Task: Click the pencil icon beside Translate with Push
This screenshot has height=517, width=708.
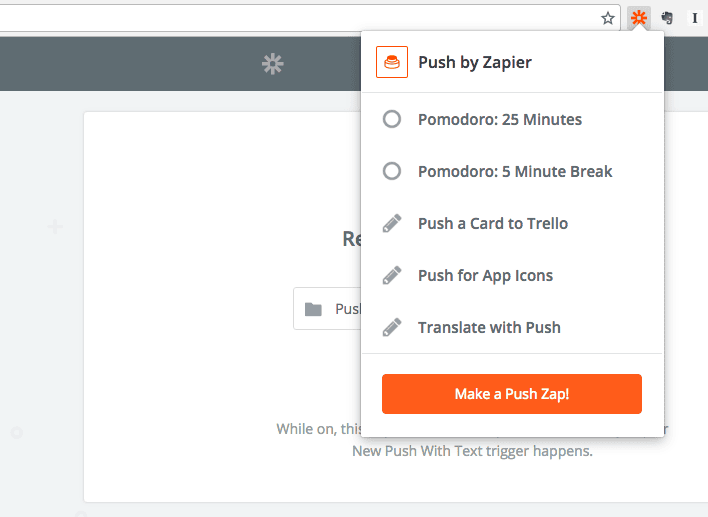Action: pyautogui.click(x=392, y=327)
